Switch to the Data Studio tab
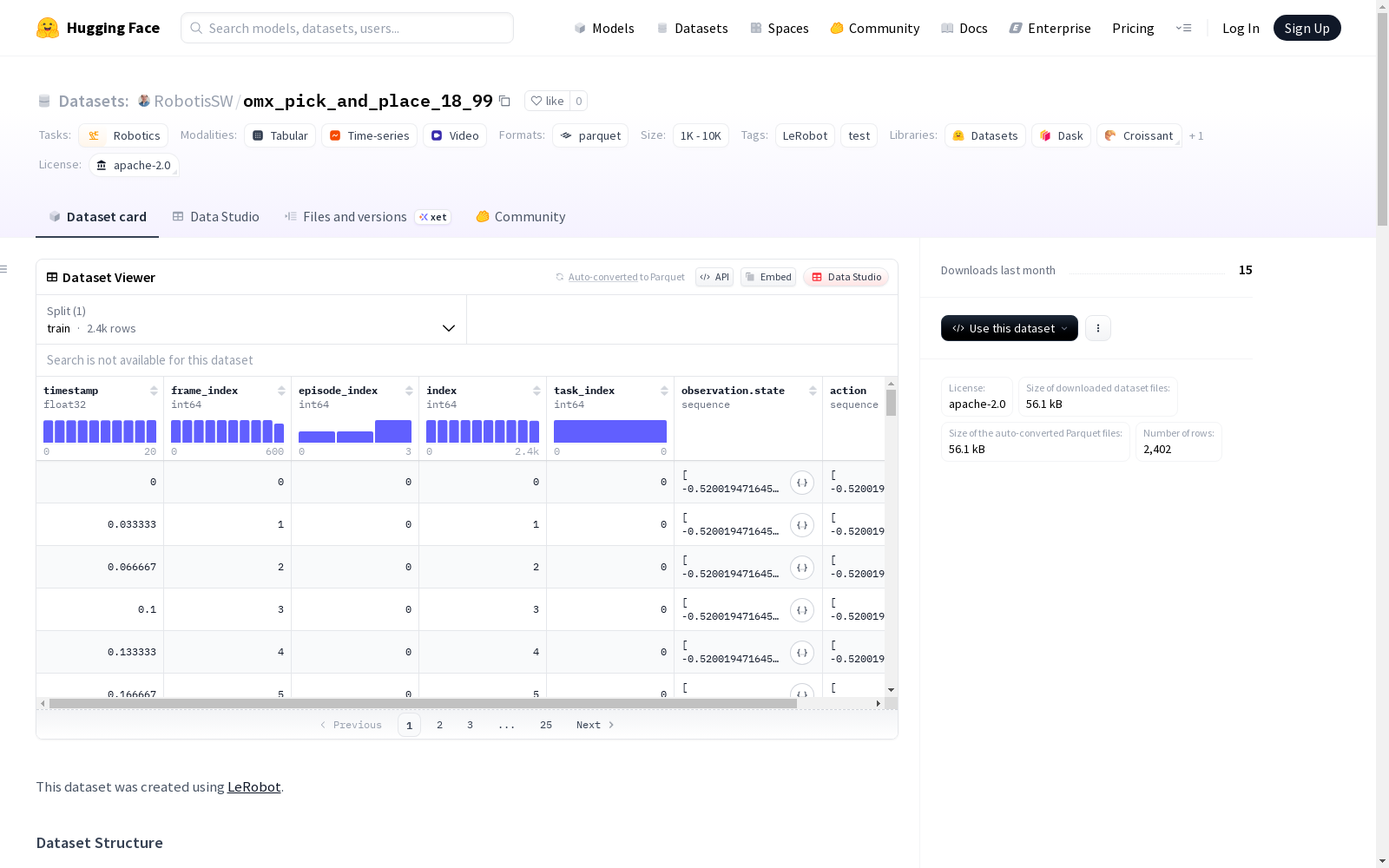Image resolution: width=1389 pixels, height=868 pixels. click(216, 217)
